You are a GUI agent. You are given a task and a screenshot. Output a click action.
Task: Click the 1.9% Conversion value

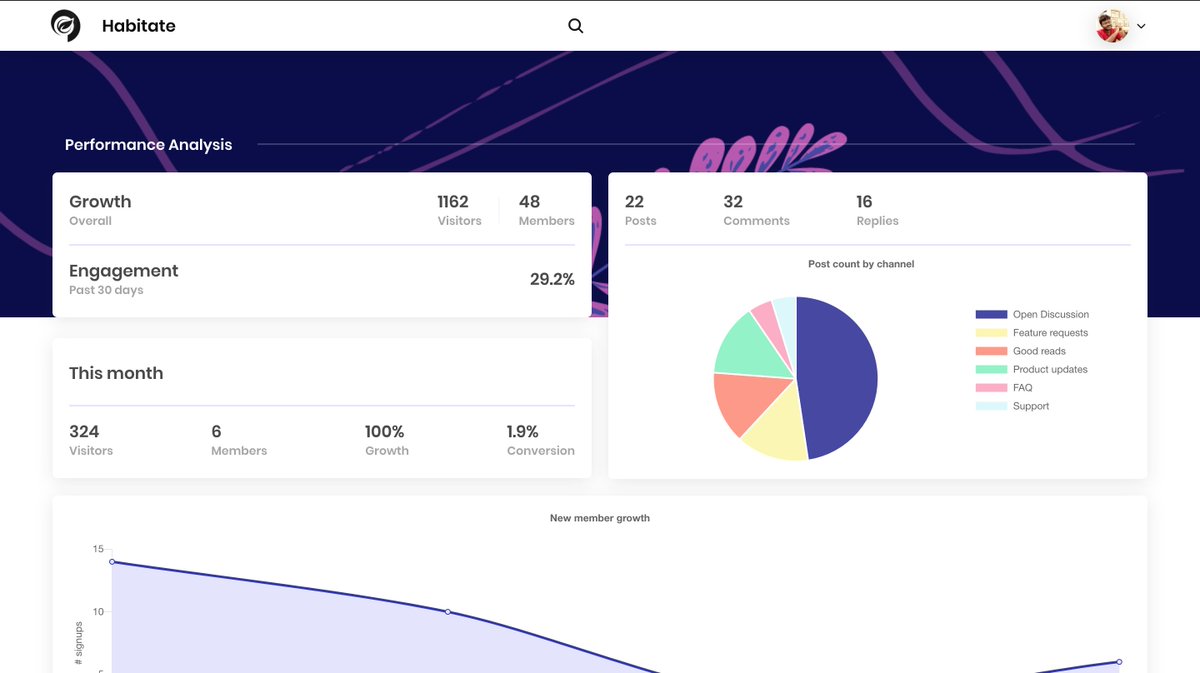523,432
